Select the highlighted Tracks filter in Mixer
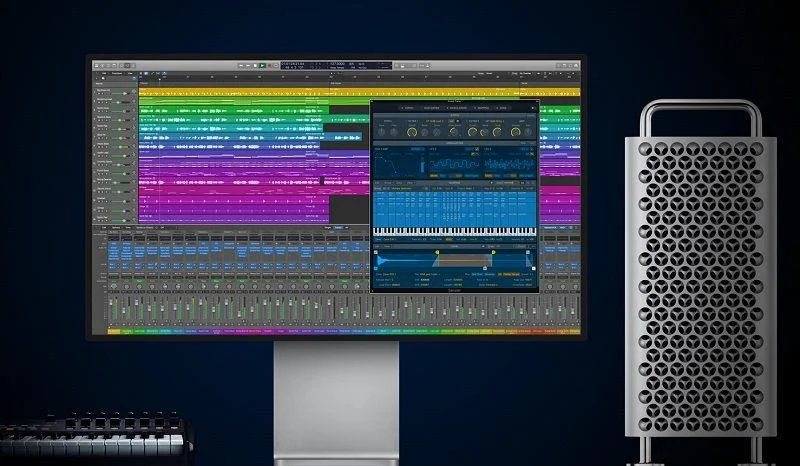This screenshot has height=466, width=800. coord(338,228)
